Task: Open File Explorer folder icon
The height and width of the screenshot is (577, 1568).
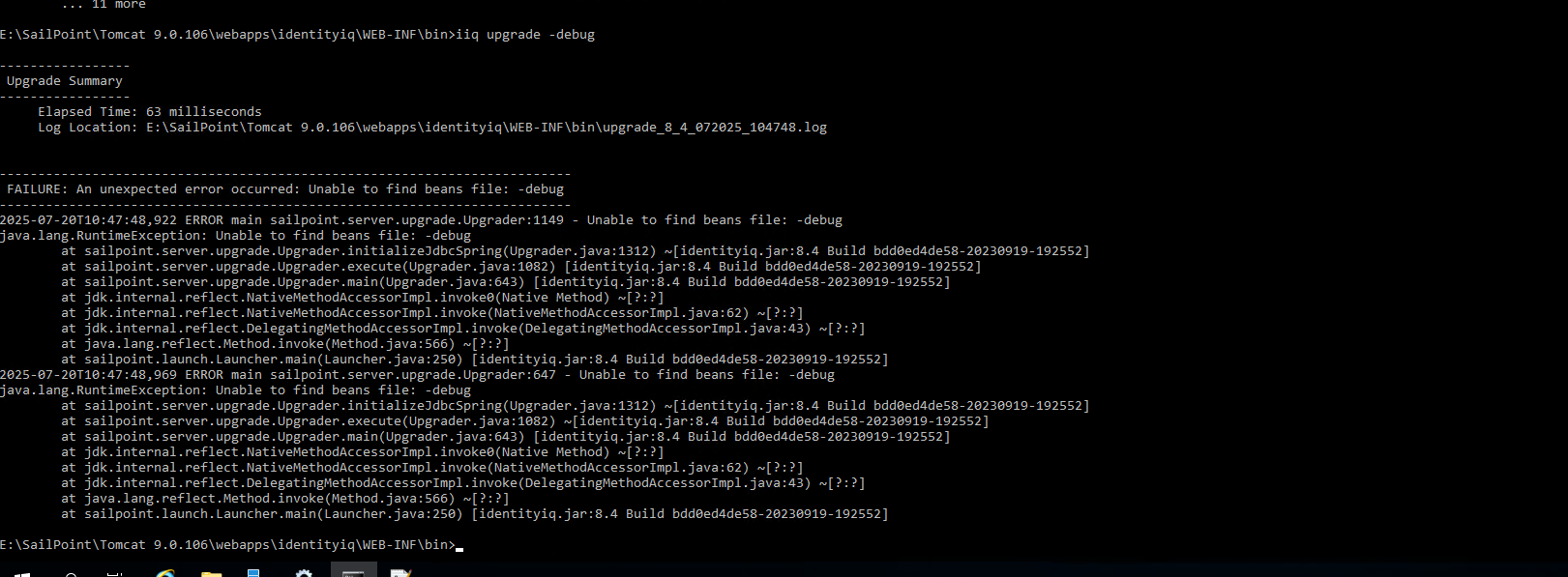Action: point(211,573)
